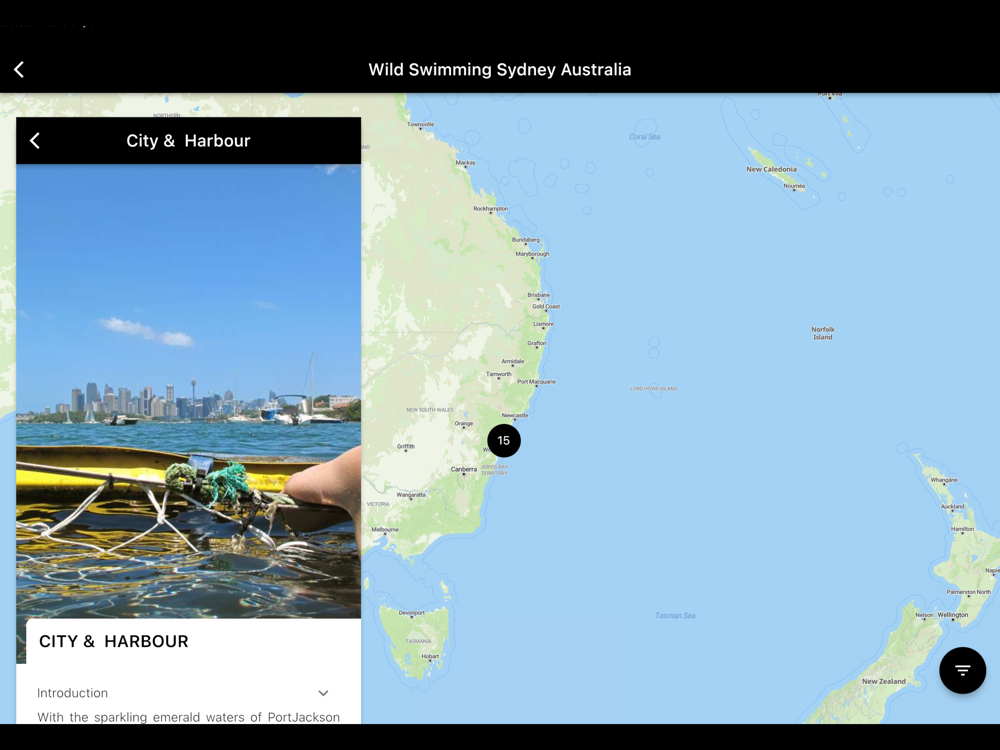Click Coral Sea label on the map
Viewport: 1000px width, 750px height.
(x=645, y=136)
